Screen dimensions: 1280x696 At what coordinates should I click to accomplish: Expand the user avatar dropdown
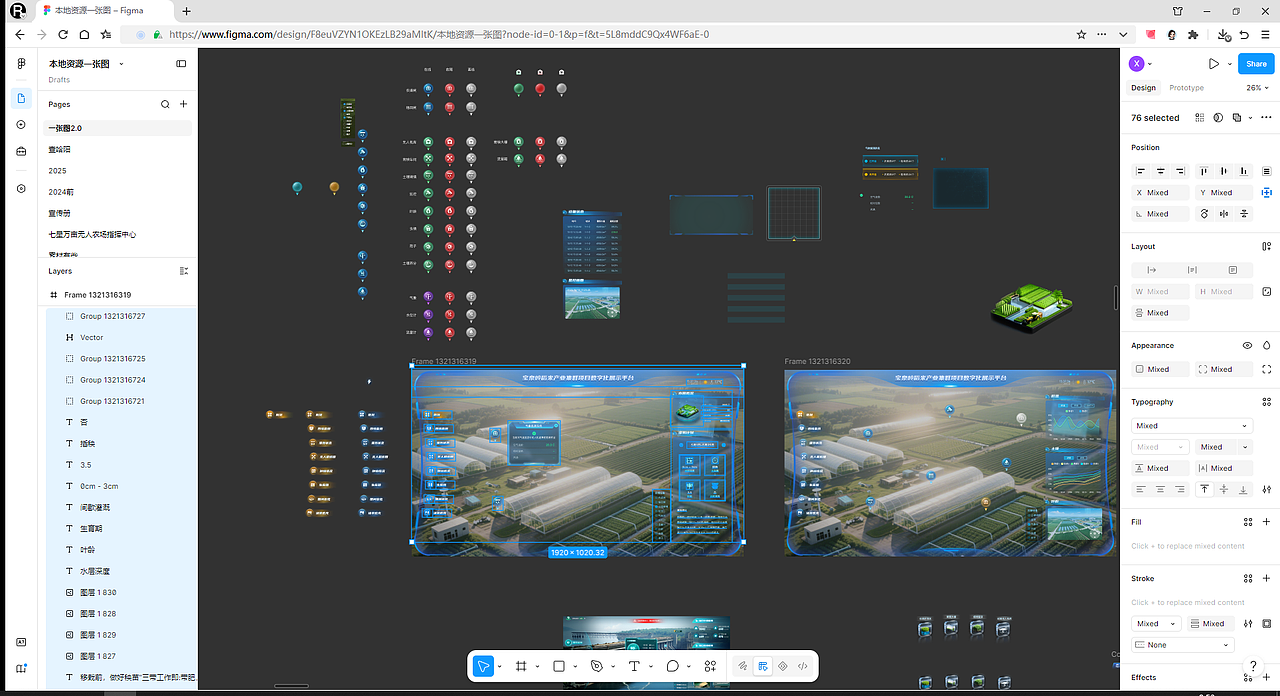point(1150,64)
